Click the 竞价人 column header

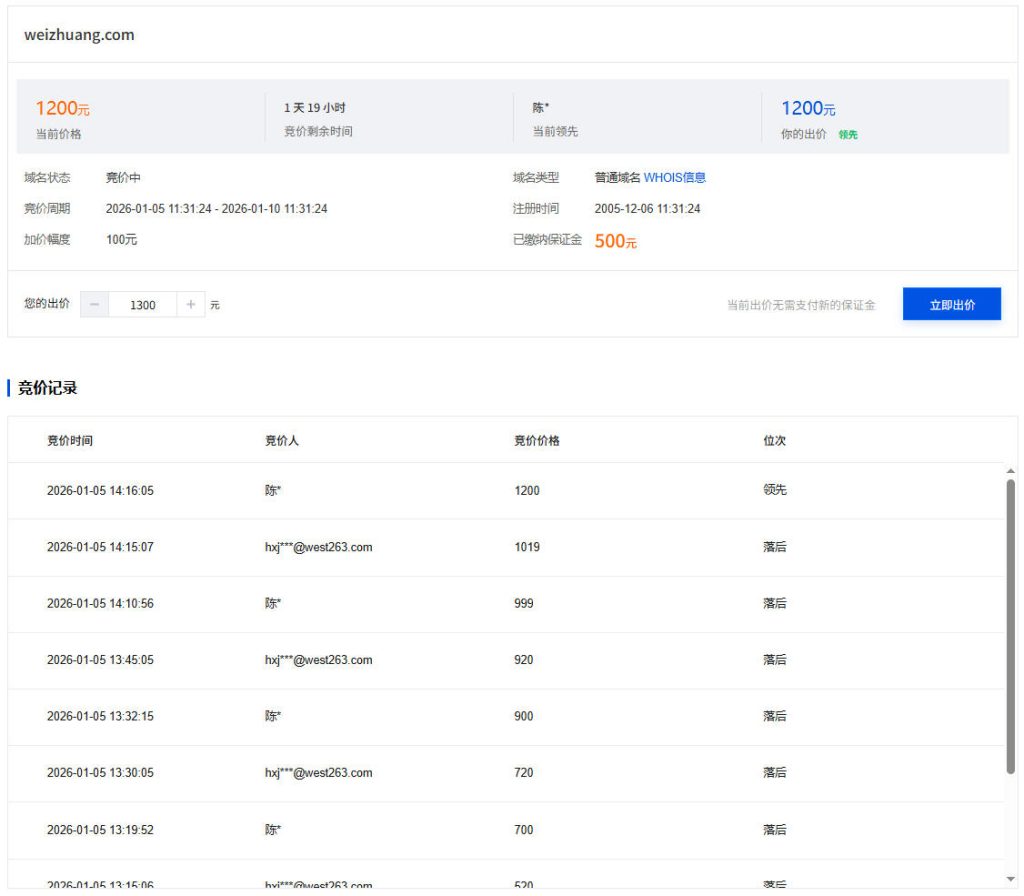coord(281,441)
